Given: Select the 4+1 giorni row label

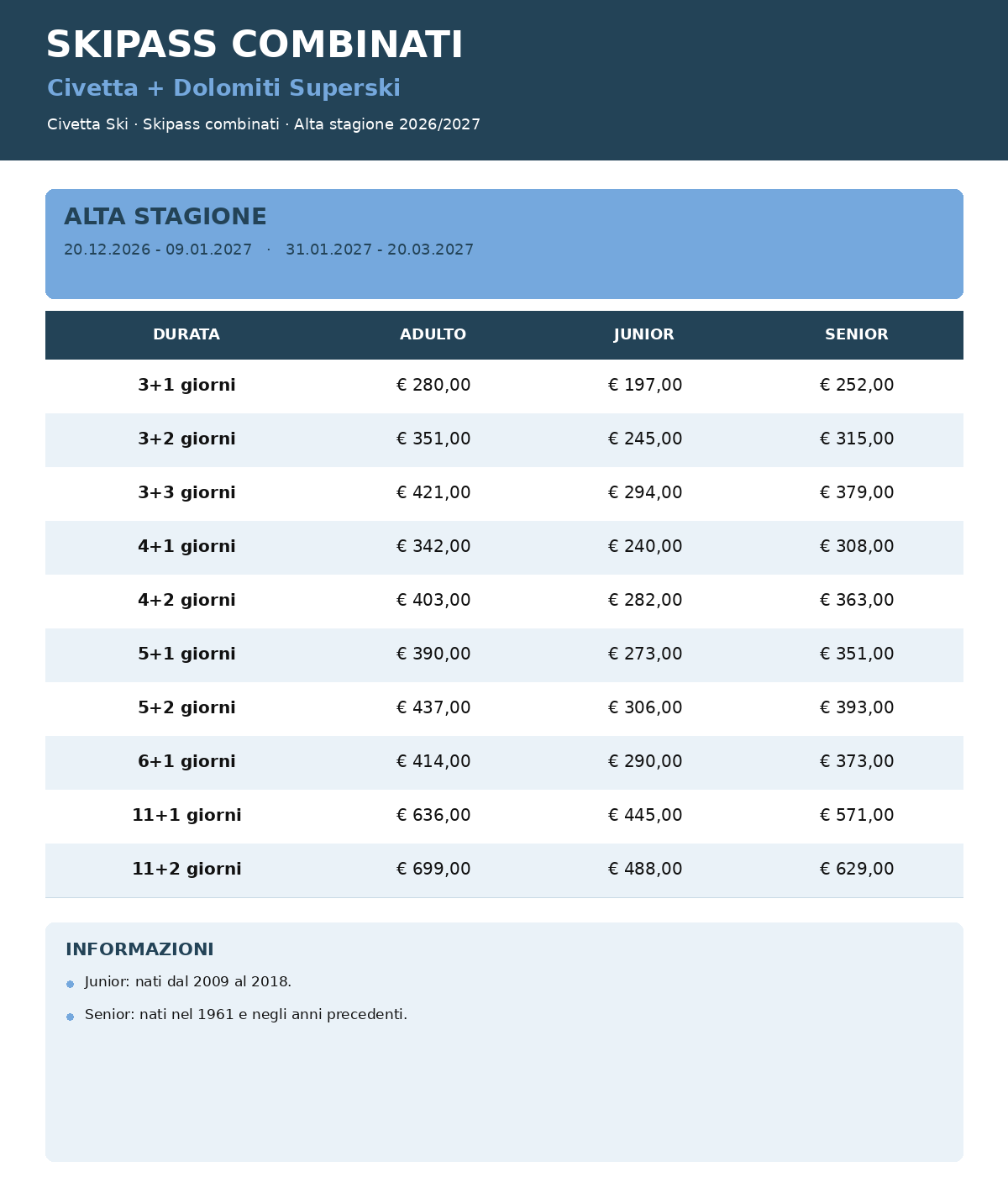Looking at the screenshot, I should point(186,547).
